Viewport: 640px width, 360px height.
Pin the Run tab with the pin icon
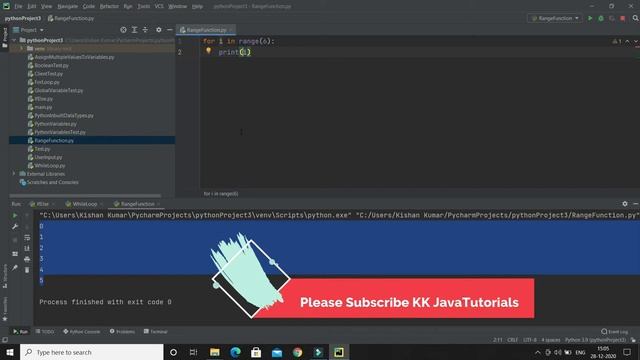point(15,268)
